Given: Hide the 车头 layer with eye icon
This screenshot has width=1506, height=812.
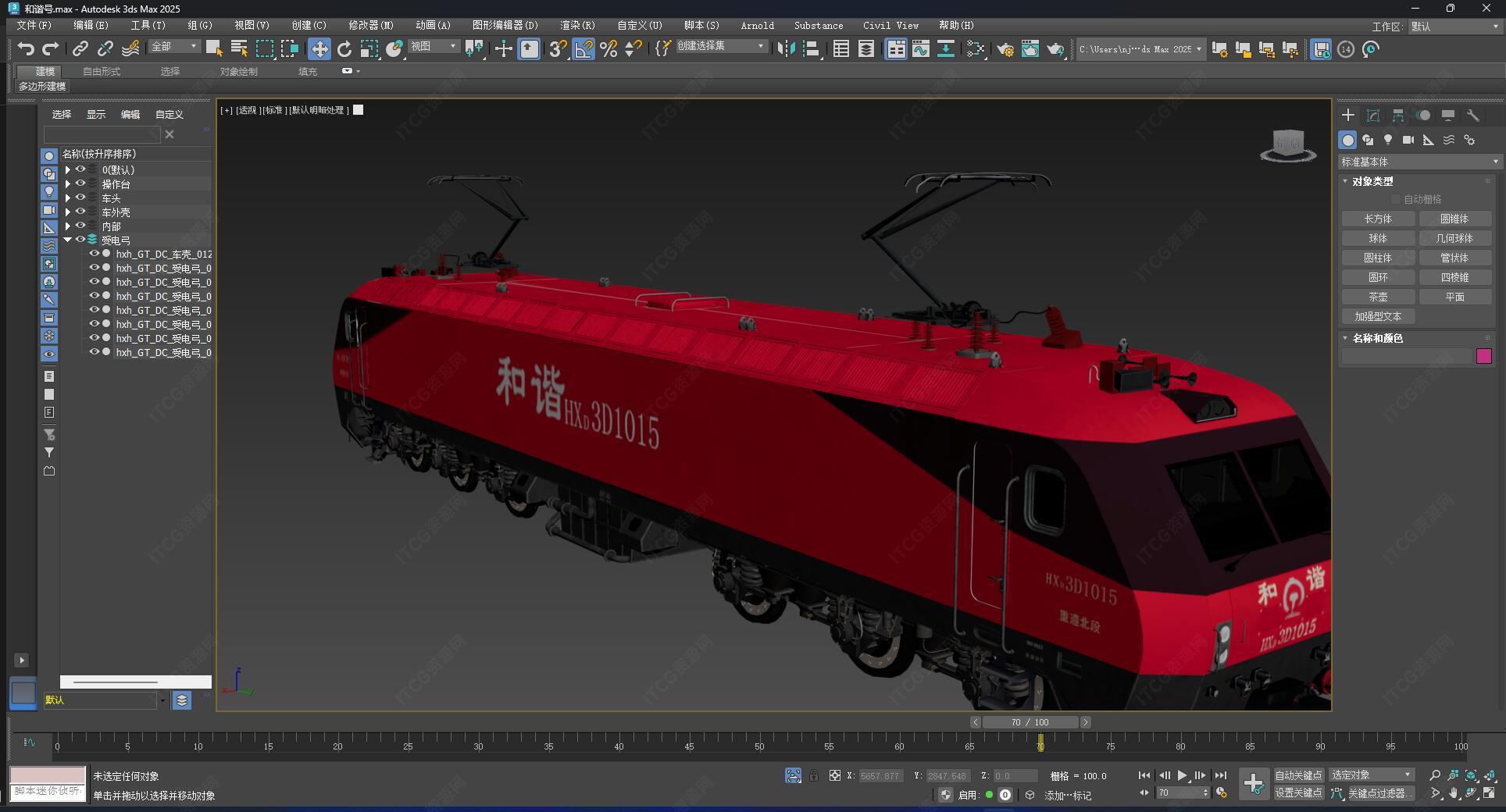Looking at the screenshot, I should tap(80, 198).
